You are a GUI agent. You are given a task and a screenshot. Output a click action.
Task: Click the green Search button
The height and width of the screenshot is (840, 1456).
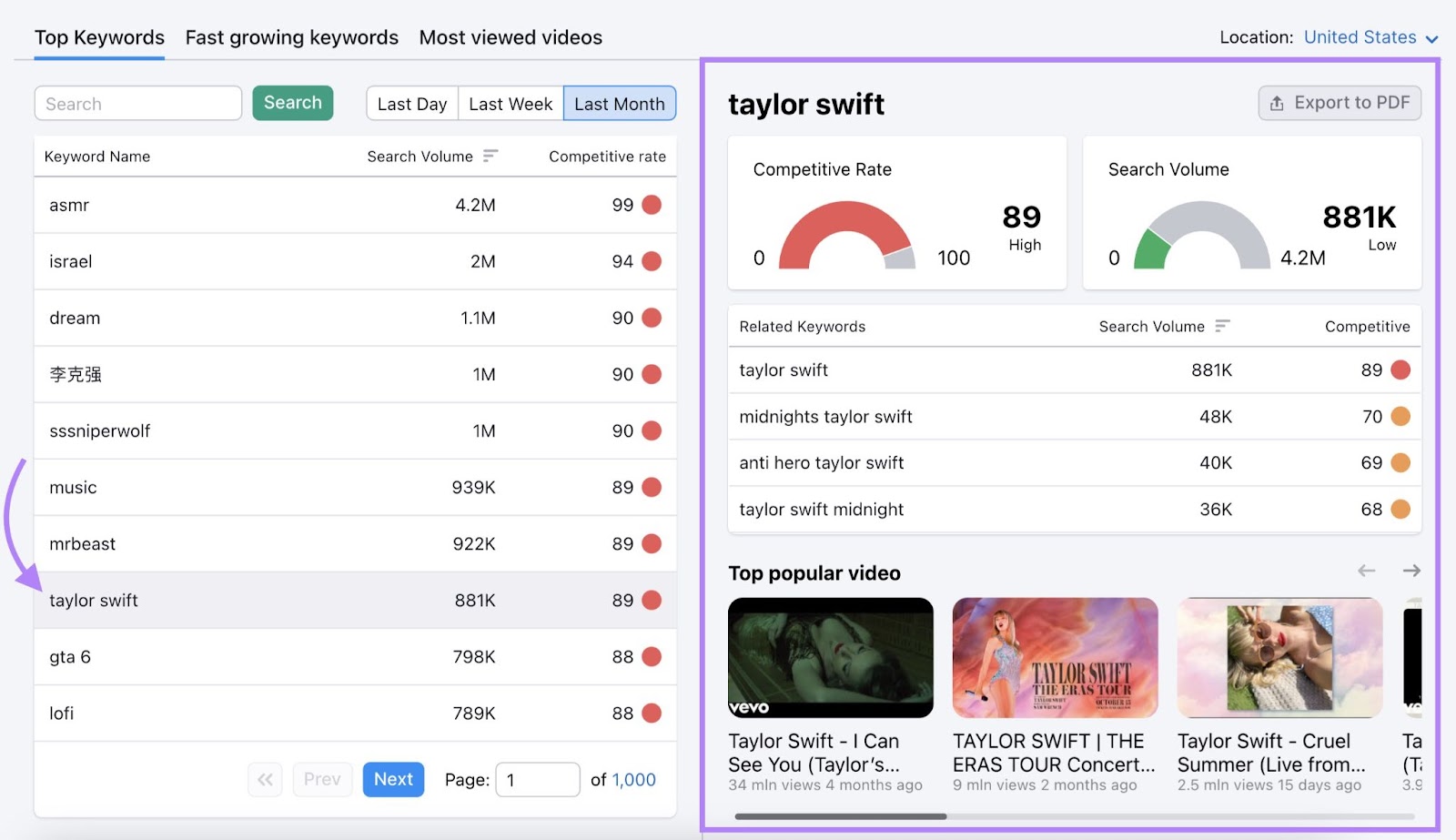pos(292,103)
